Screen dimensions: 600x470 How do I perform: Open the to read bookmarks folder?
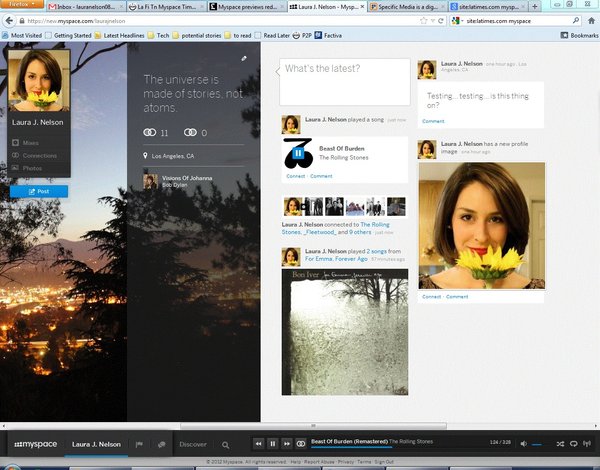point(238,36)
